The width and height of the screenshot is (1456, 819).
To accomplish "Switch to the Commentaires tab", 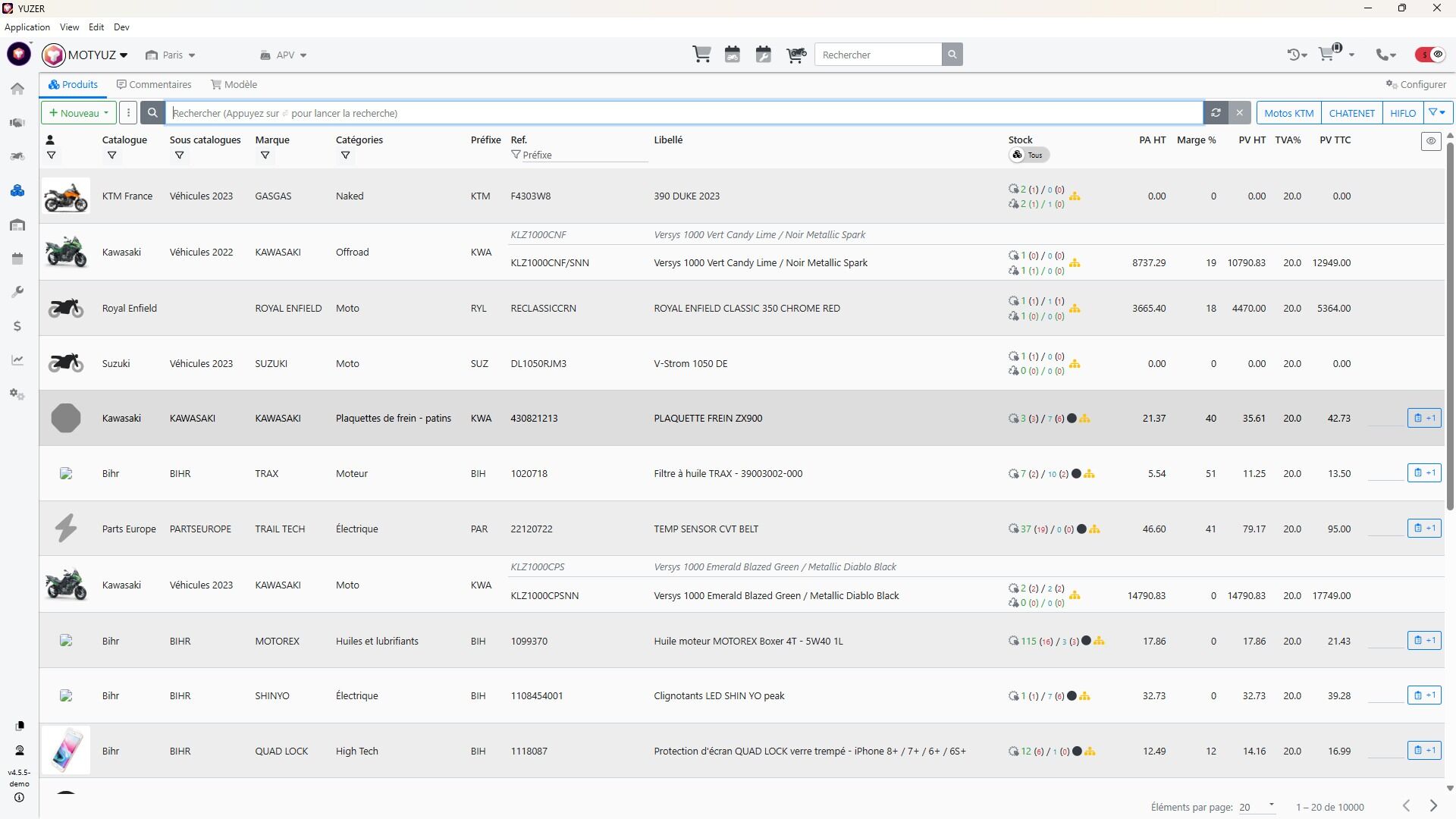I will [x=154, y=84].
